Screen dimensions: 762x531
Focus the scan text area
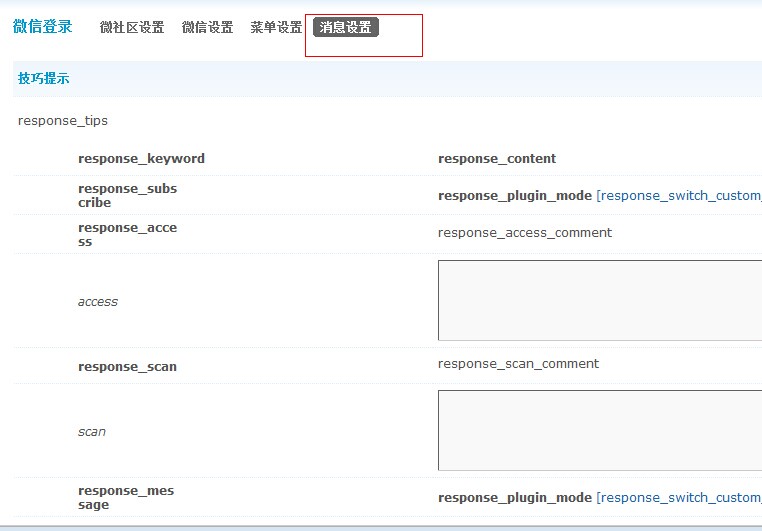pos(600,430)
